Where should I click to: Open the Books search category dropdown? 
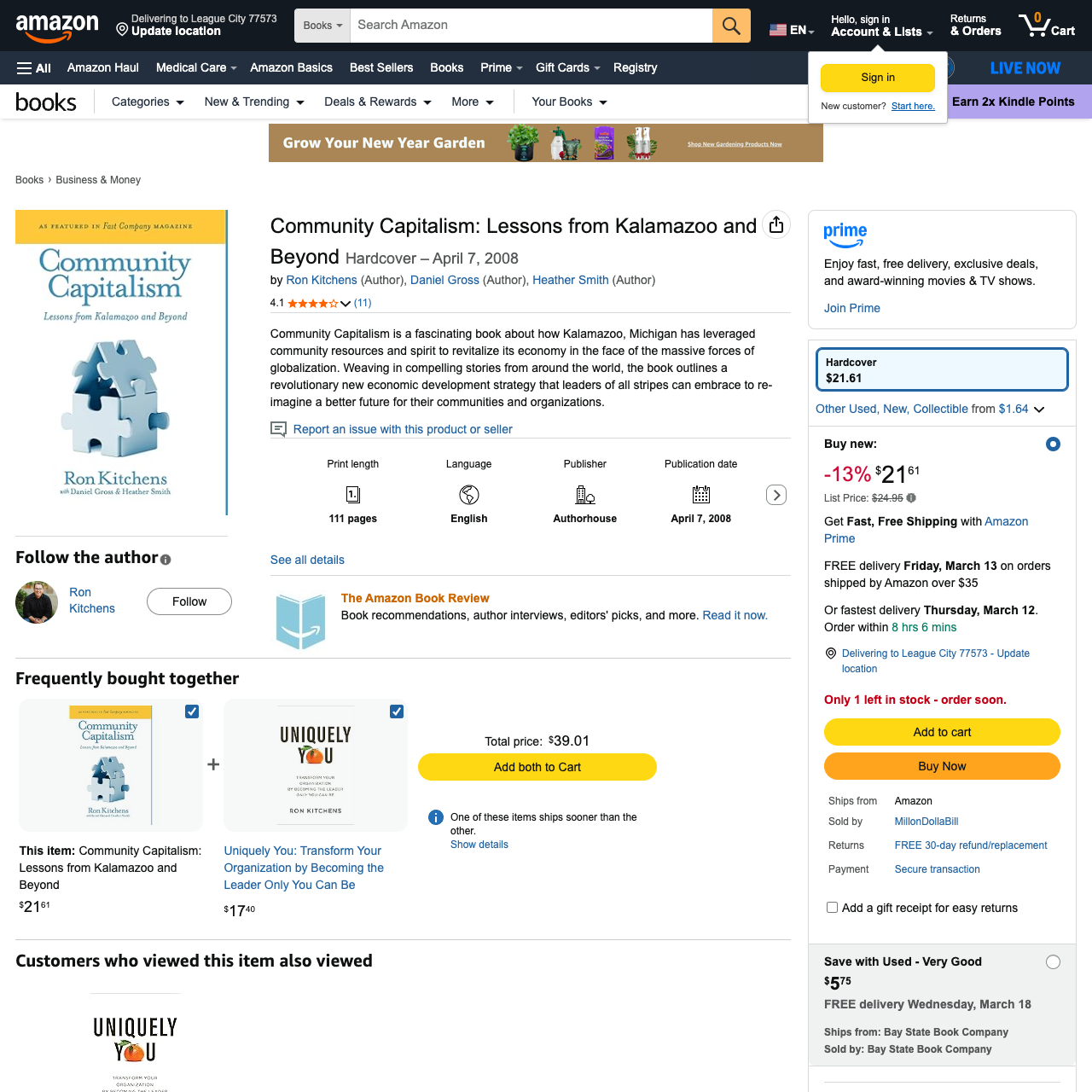point(322,26)
